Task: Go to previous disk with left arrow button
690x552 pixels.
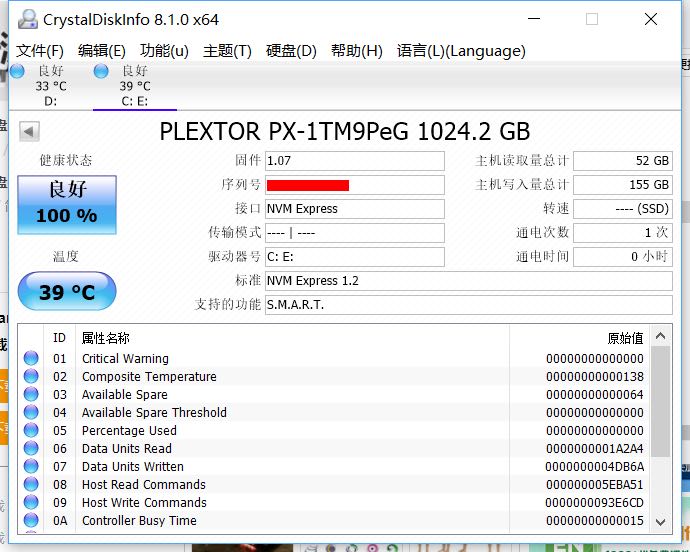Action: tap(29, 131)
